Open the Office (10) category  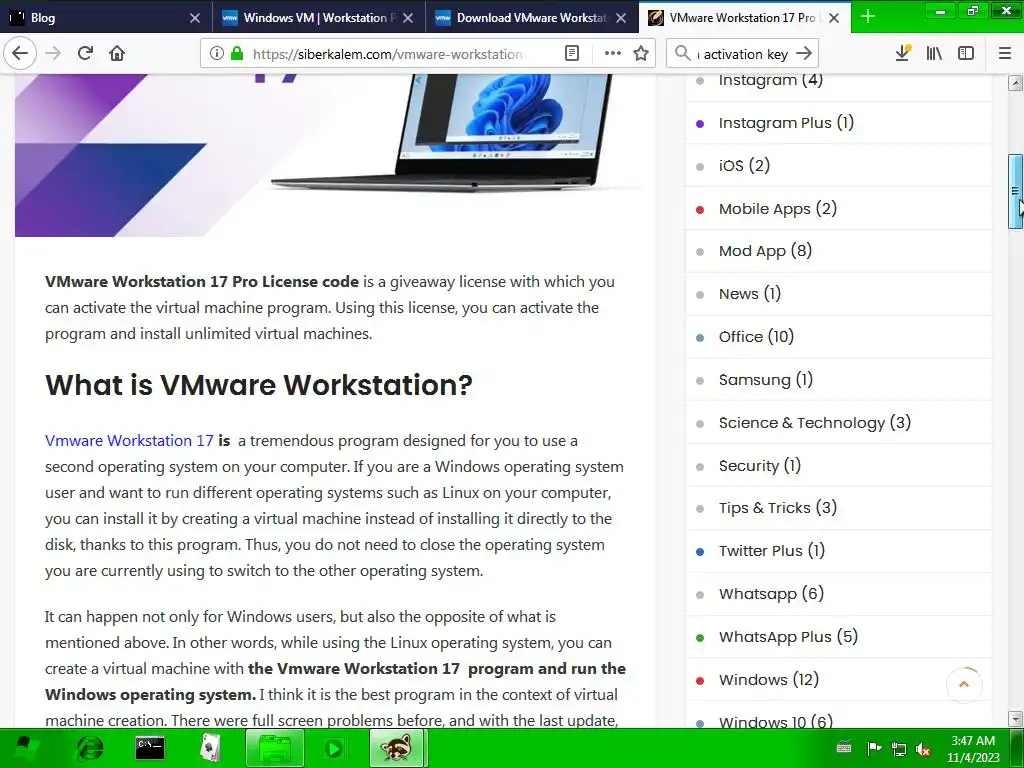[x=756, y=337]
